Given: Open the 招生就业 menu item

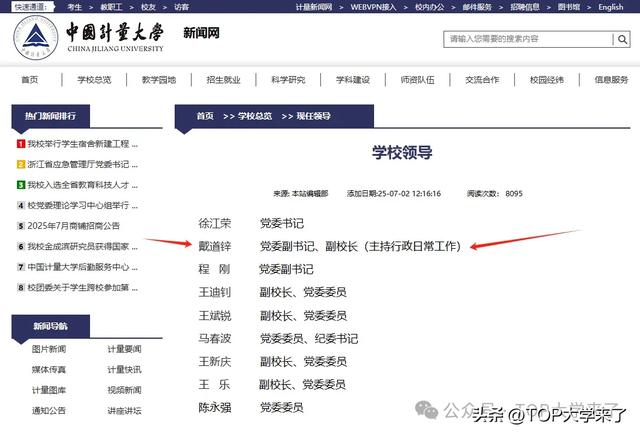Looking at the screenshot, I should [x=223, y=80].
